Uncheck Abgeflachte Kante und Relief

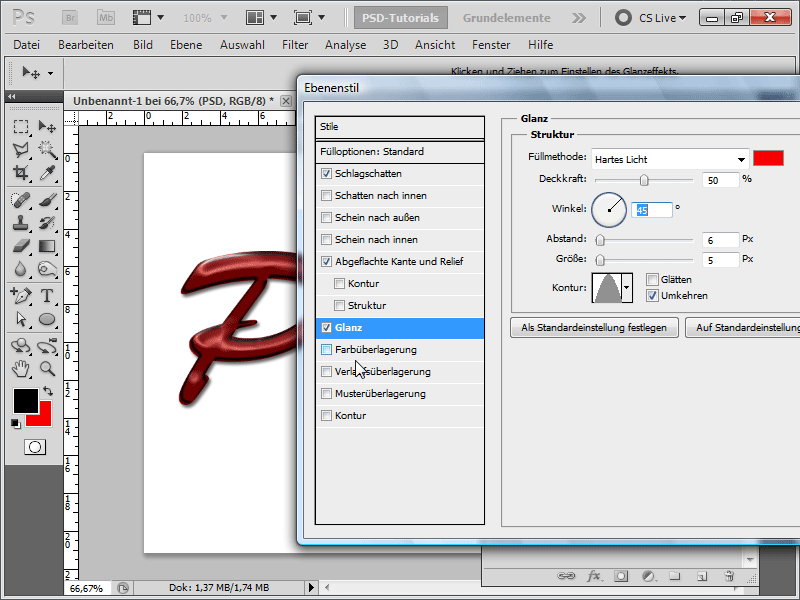click(x=326, y=261)
